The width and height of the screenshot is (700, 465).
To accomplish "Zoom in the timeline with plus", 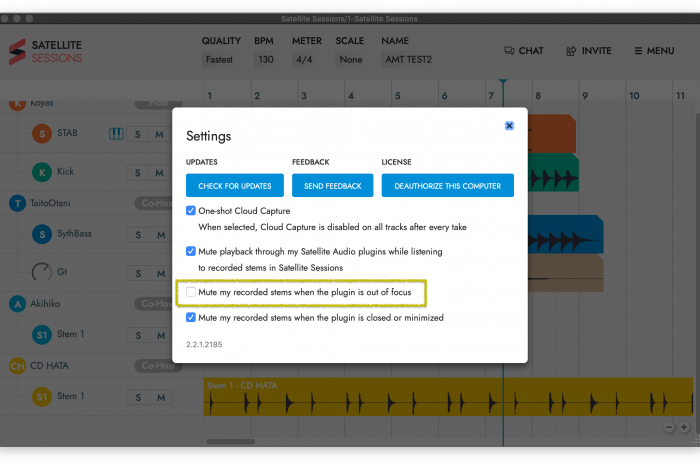I will (x=684, y=427).
